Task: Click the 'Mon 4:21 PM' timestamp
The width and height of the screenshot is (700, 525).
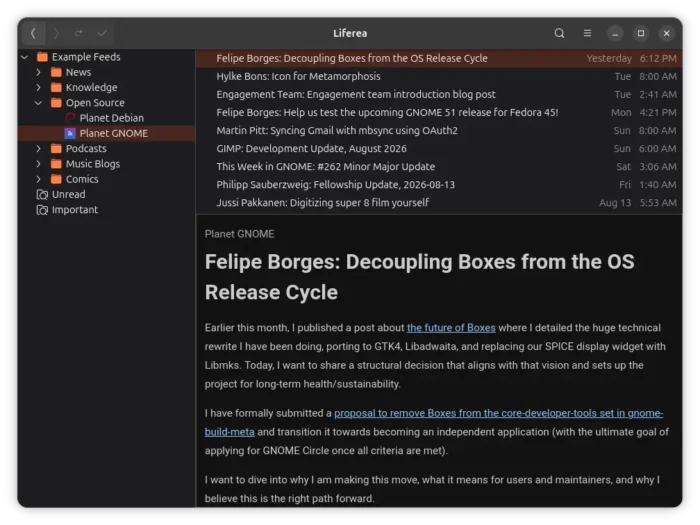Action: [643, 112]
